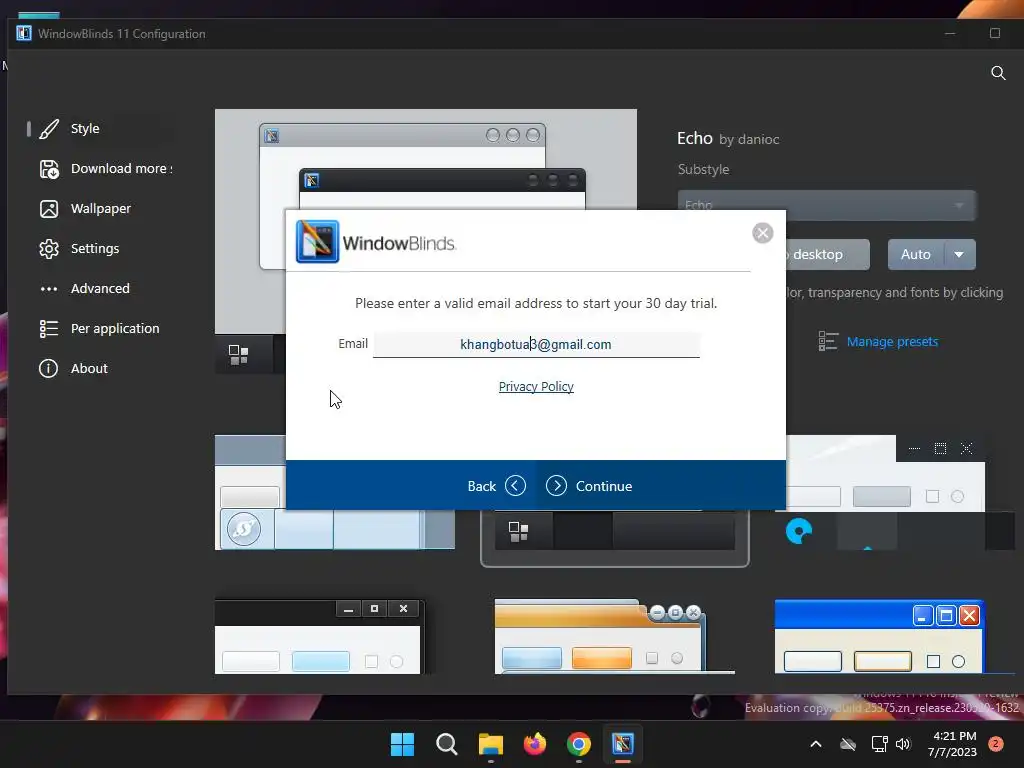Image resolution: width=1024 pixels, height=768 pixels.
Task: Click the Back button in dialog
Action: click(496, 486)
